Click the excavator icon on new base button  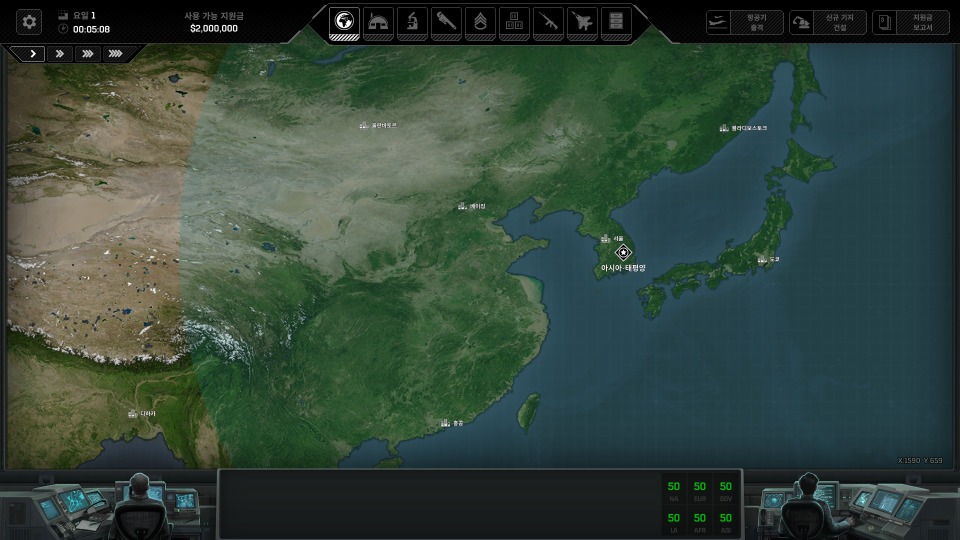(x=801, y=23)
